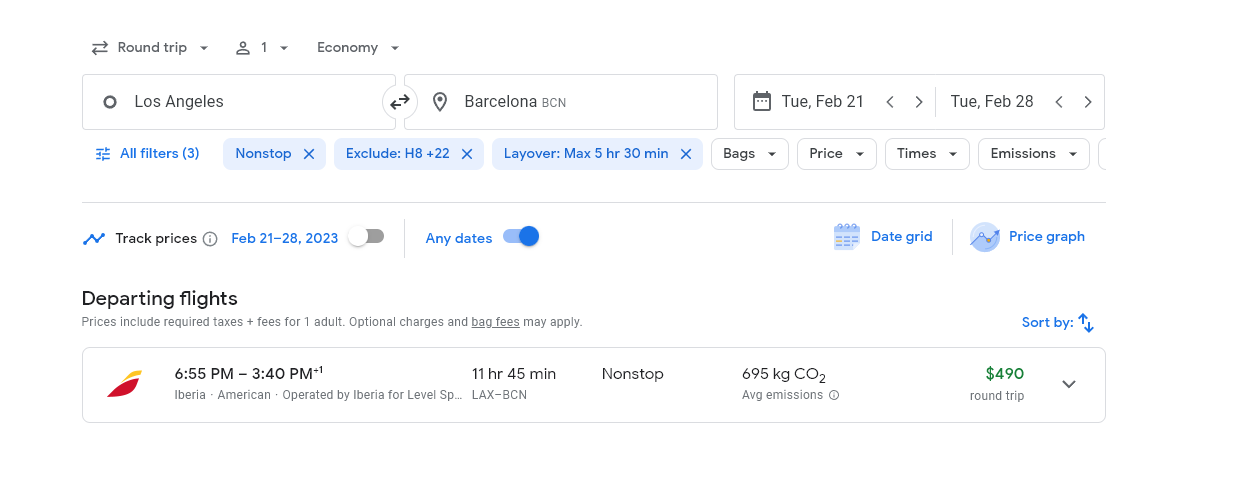Screen dimensions: 1235x503
Task: Open the Price graph view
Action: (1028, 237)
